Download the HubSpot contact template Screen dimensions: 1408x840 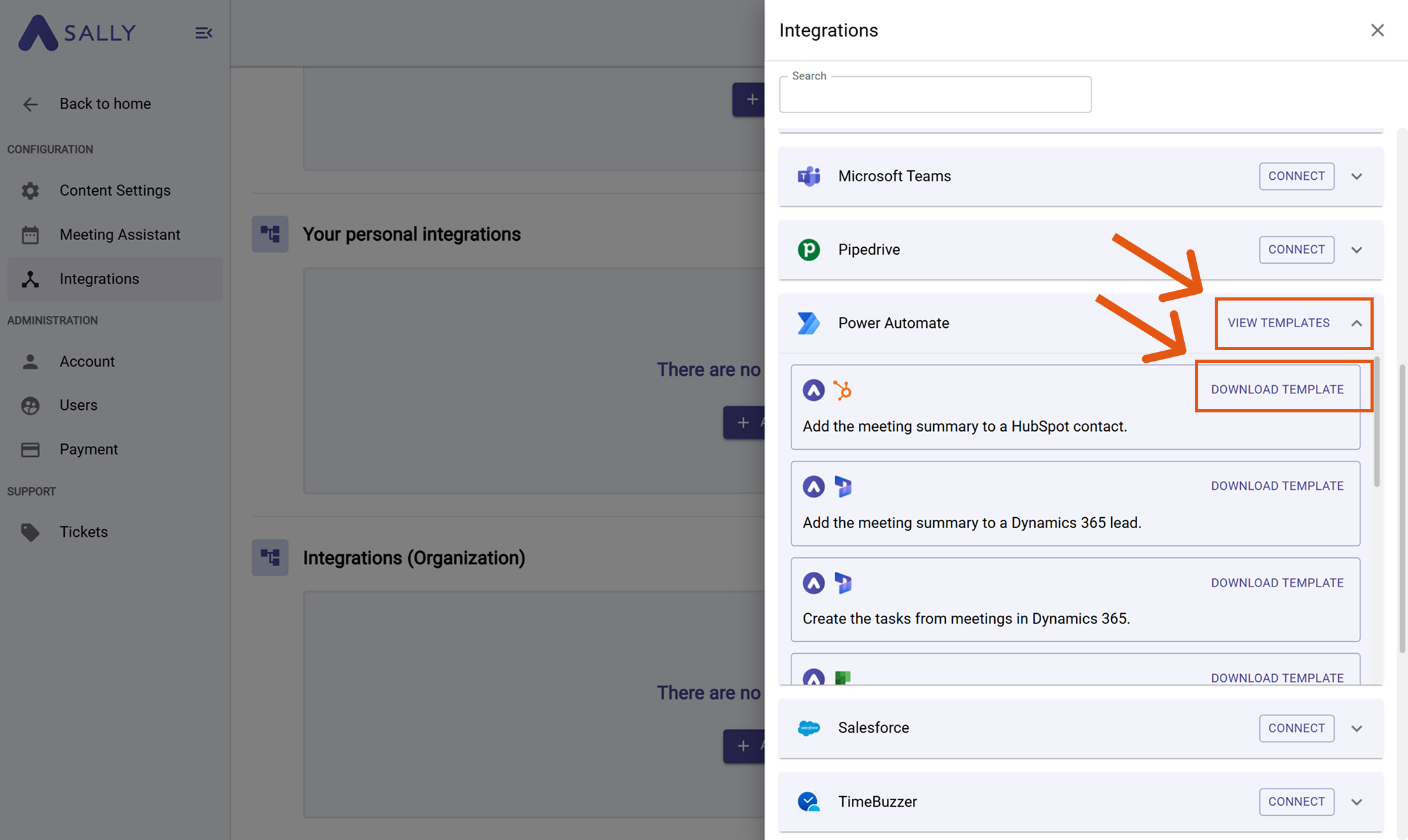coord(1277,390)
